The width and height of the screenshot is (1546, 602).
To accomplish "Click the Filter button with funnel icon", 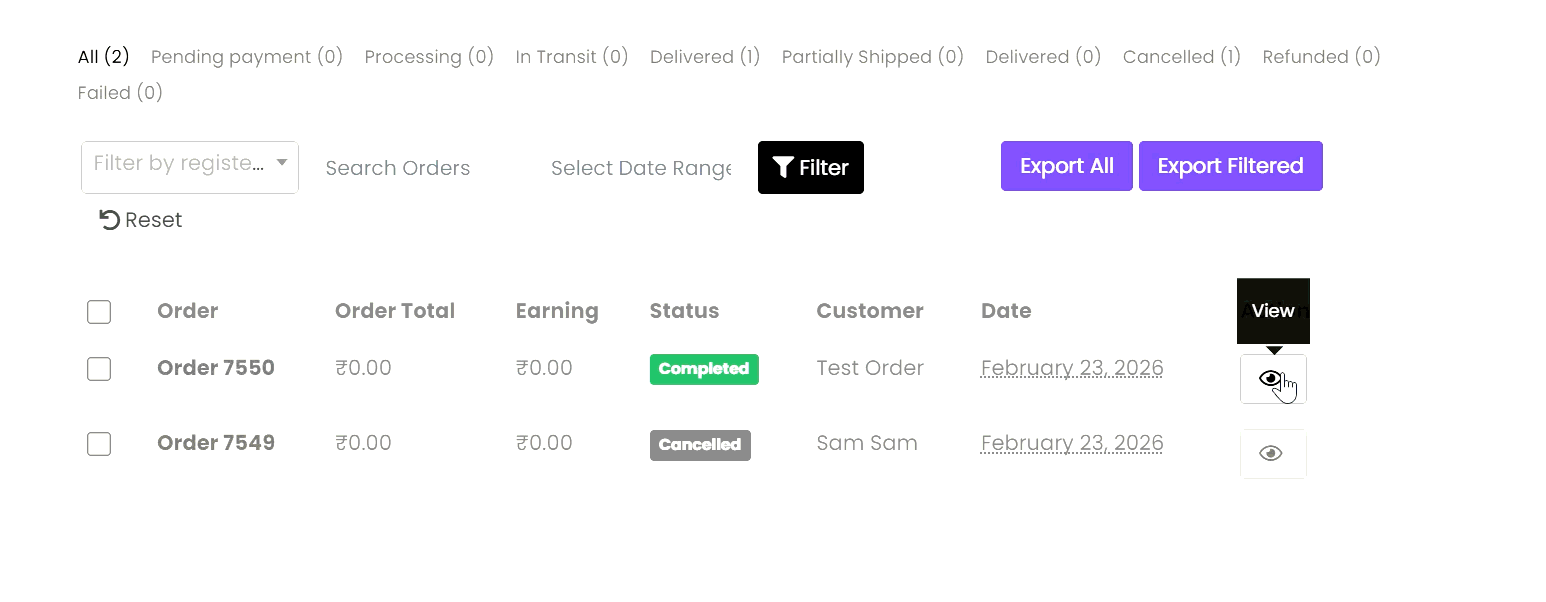I will [810, 168].
